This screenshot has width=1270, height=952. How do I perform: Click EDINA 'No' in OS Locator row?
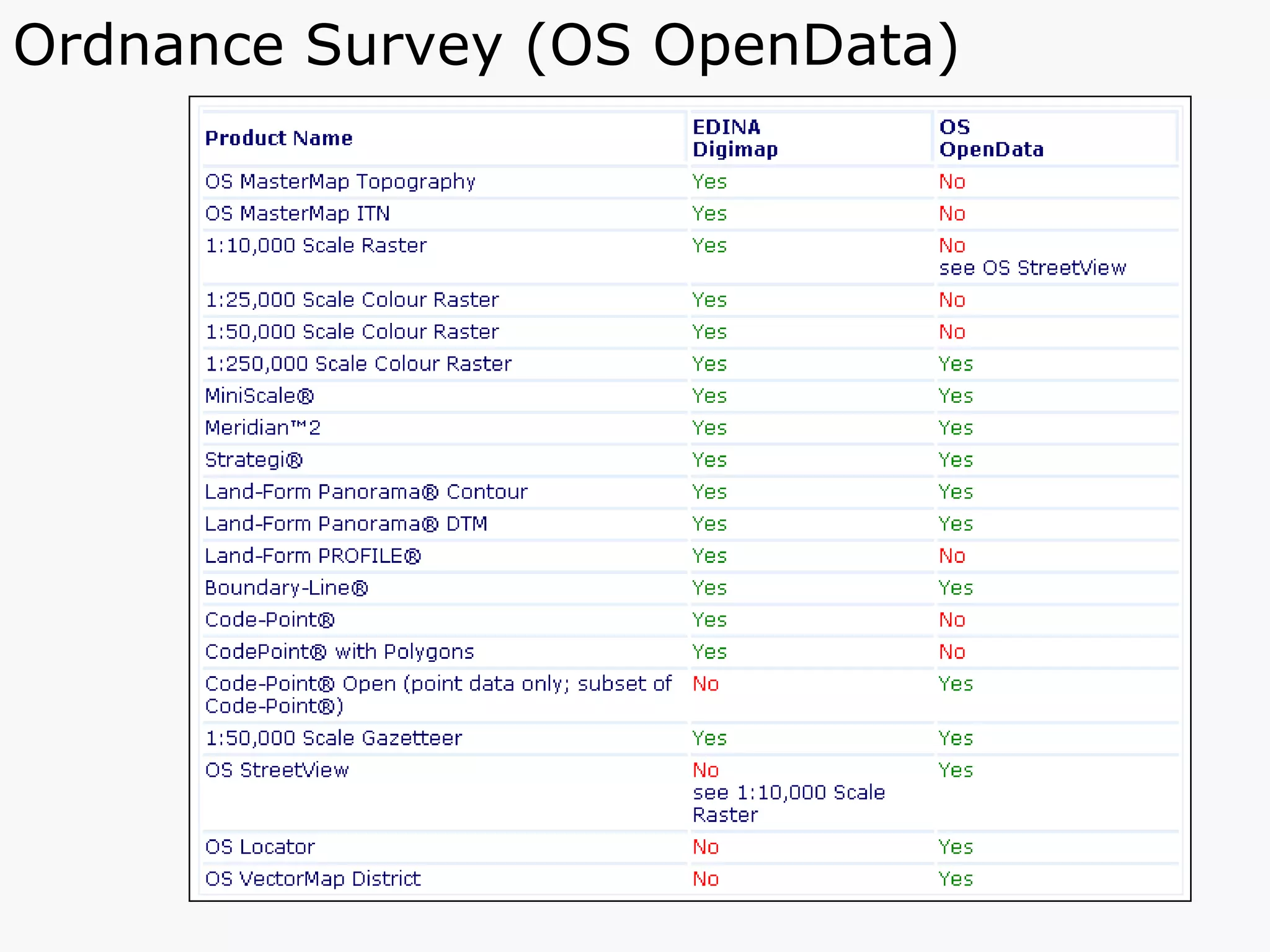click(706, 847)
